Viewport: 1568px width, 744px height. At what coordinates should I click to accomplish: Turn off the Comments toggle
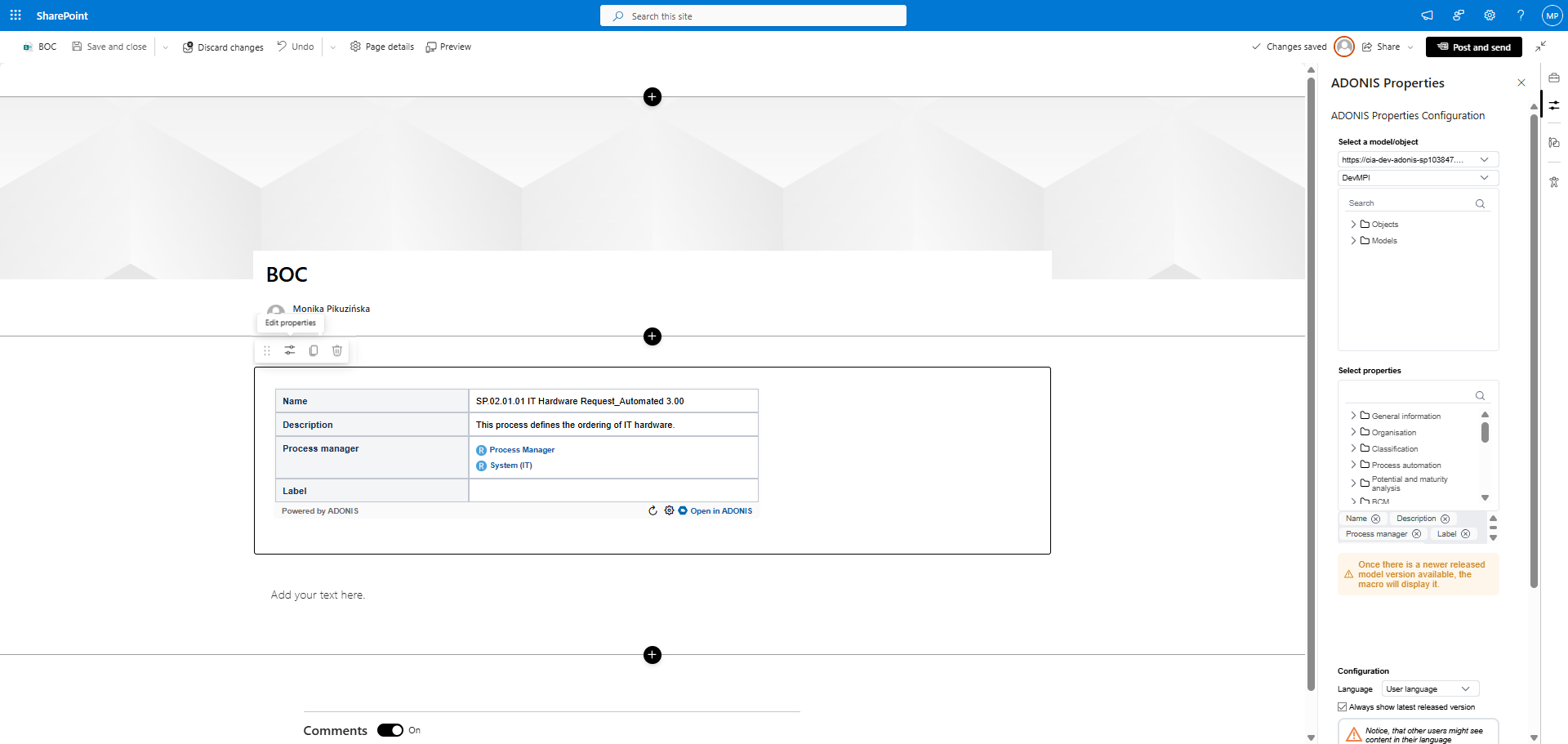[390, 730]
